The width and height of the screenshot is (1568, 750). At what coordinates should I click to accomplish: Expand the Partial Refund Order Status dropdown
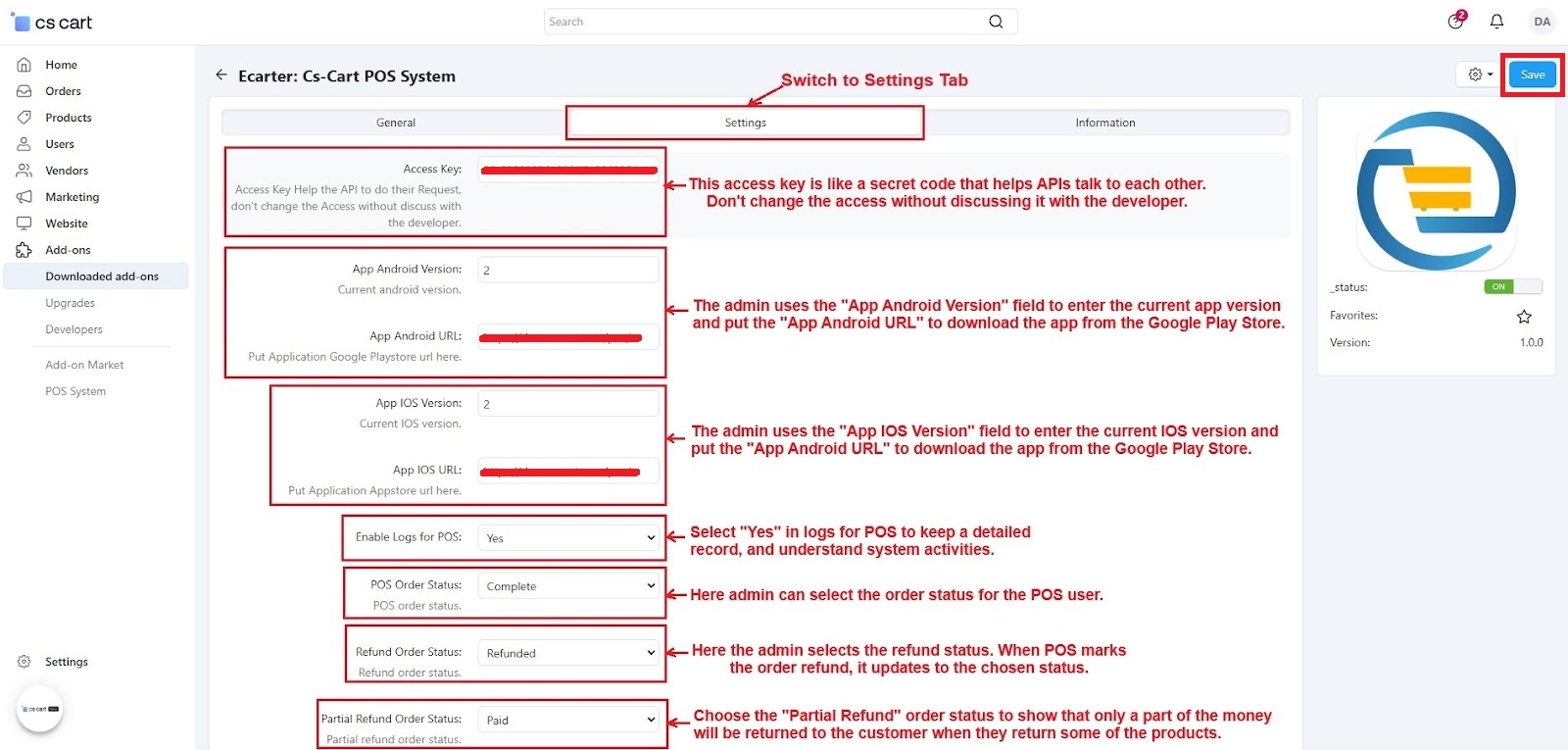click(x=568, y=720)
